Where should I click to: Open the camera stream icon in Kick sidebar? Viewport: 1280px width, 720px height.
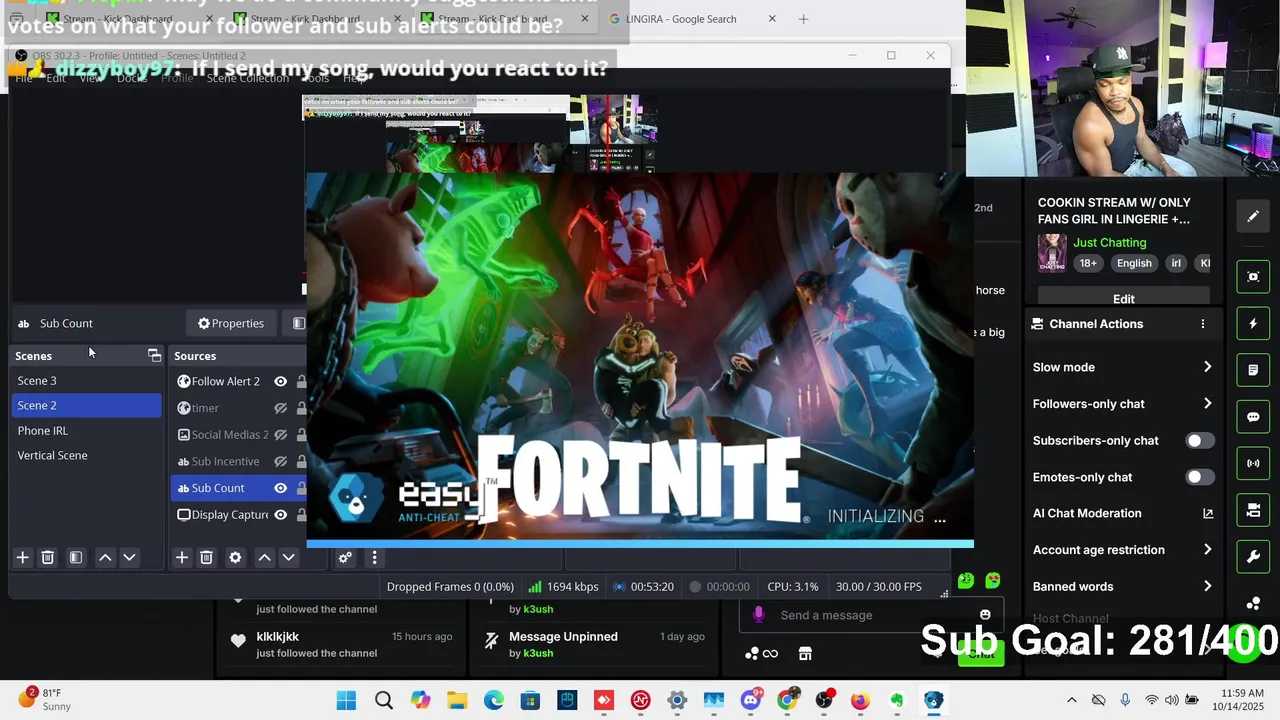click(1253, 510)
